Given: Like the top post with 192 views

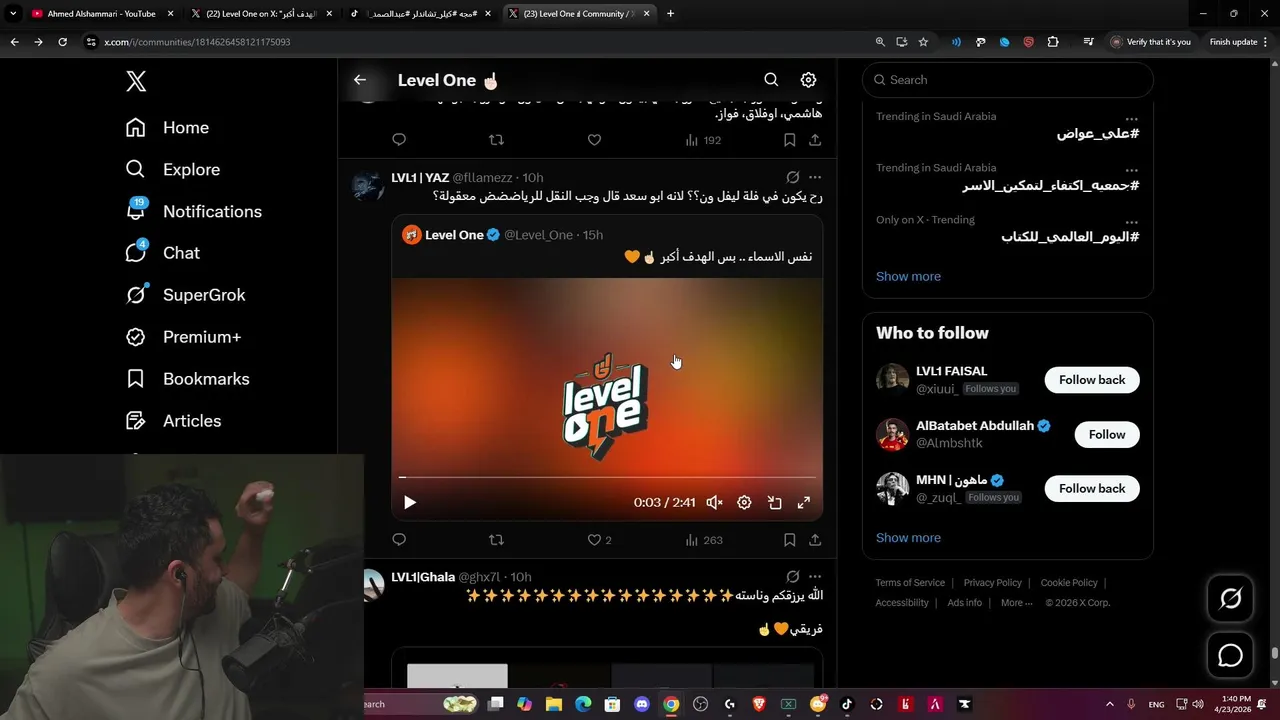Looking at the screenshot, I should [x=594, y=140].
